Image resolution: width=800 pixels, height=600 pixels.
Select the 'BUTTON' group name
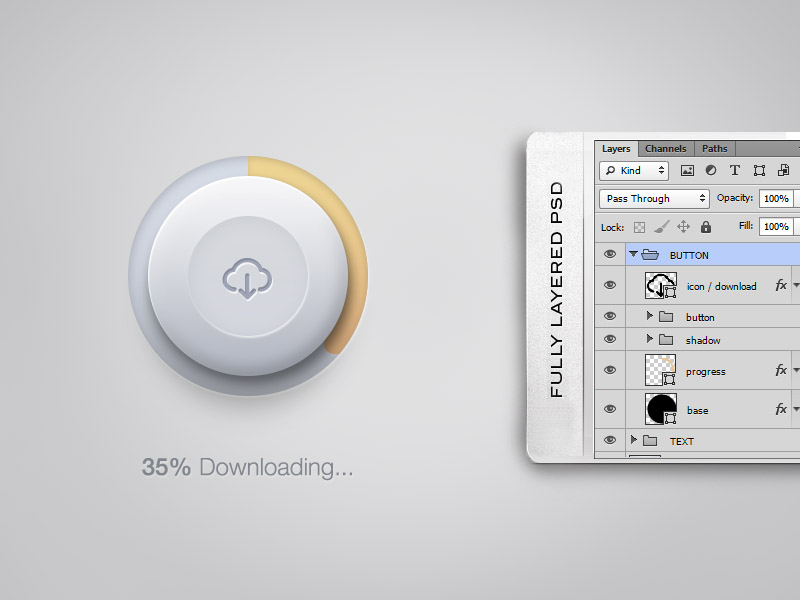[689, 255]
